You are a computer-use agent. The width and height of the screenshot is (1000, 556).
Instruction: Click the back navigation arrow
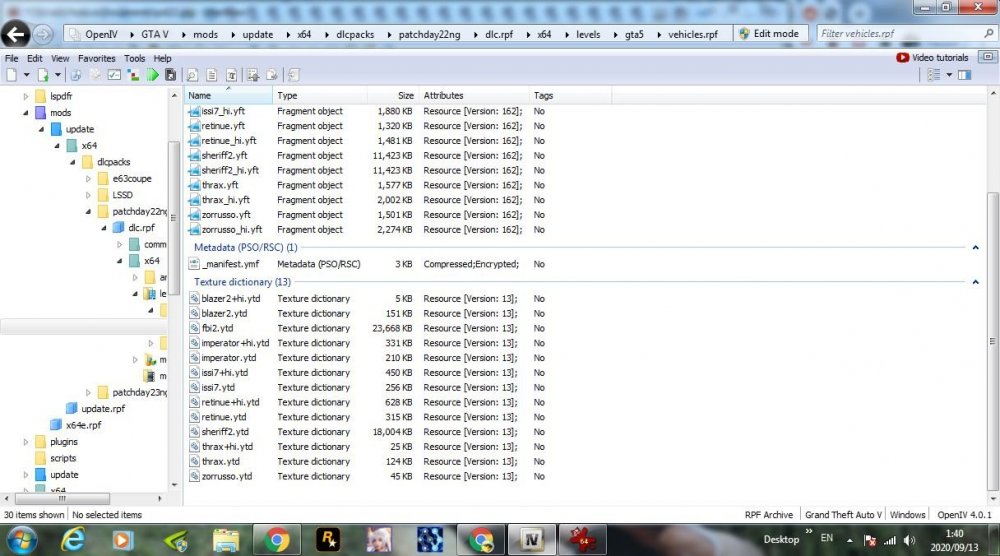(15, 34)
